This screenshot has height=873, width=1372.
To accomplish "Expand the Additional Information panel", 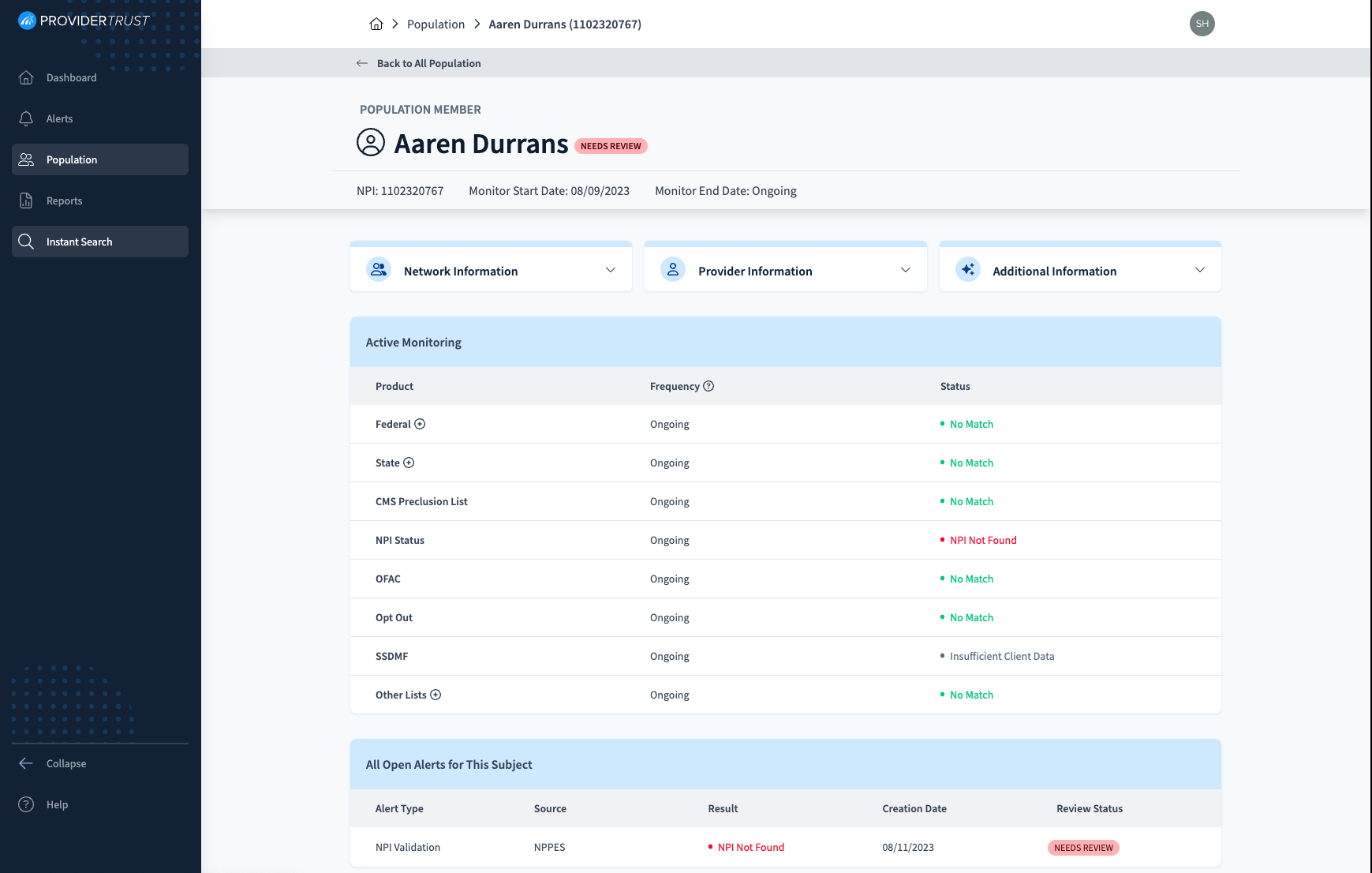I will tap(1080, 270).
